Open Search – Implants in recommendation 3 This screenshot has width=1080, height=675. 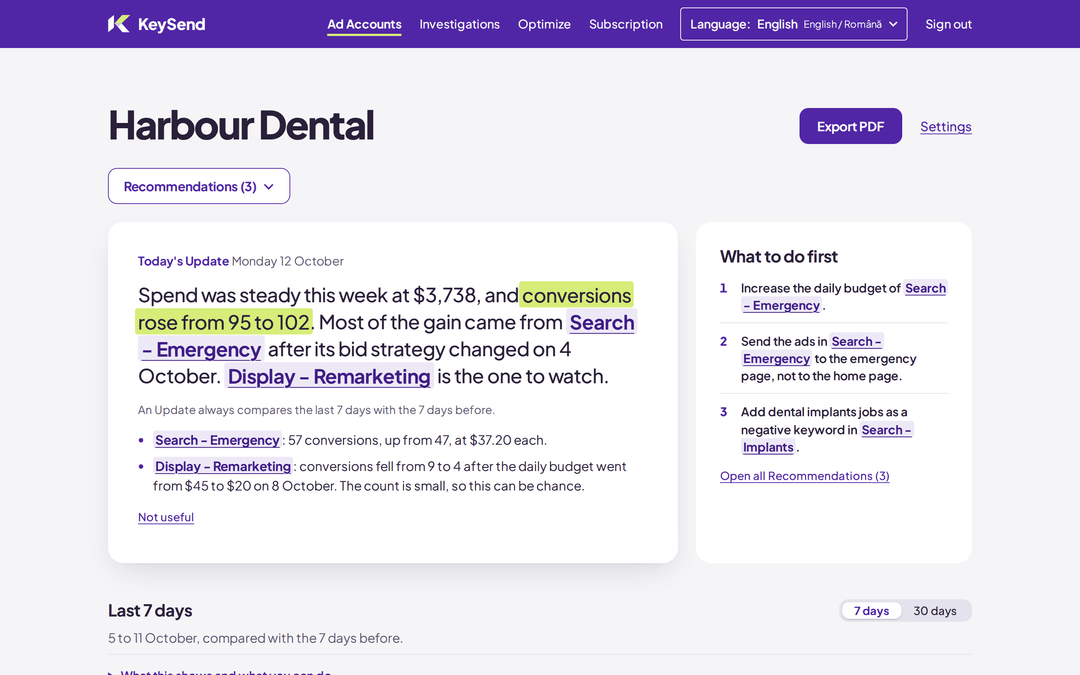886,430
